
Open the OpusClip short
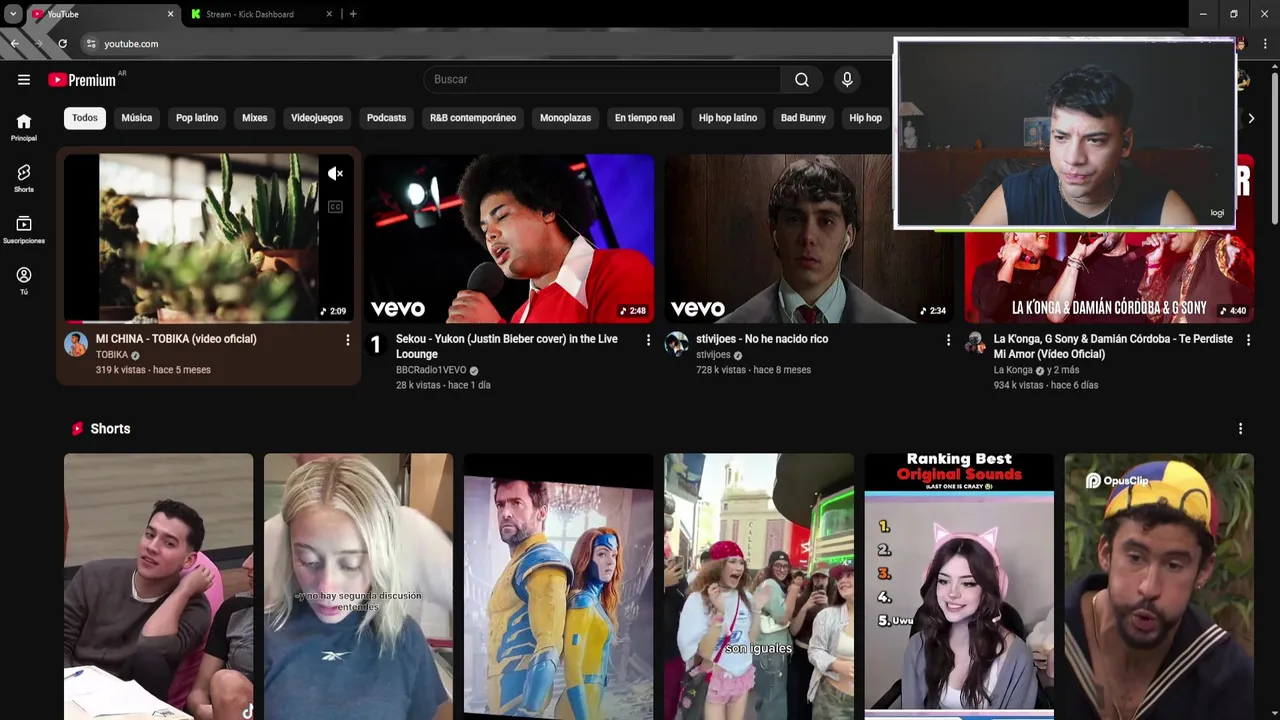point(1159,587)
